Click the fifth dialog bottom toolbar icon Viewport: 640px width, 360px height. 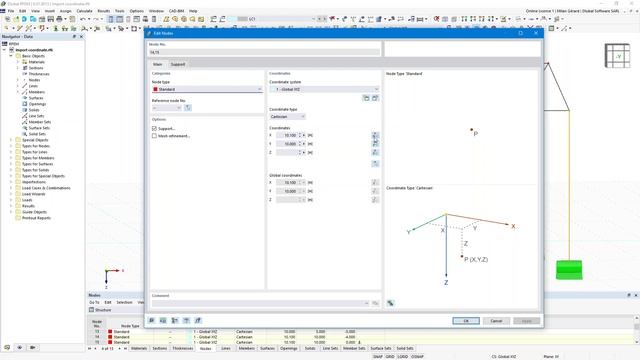point(198,320)
